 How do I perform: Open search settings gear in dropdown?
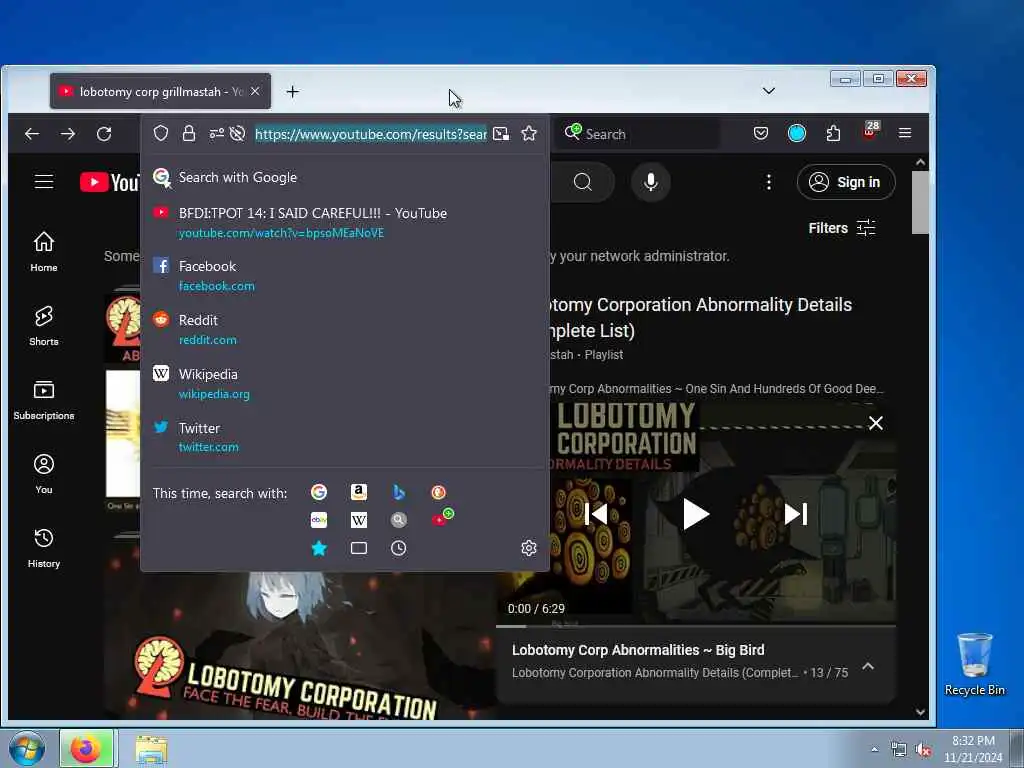click(x=529, y=548)
